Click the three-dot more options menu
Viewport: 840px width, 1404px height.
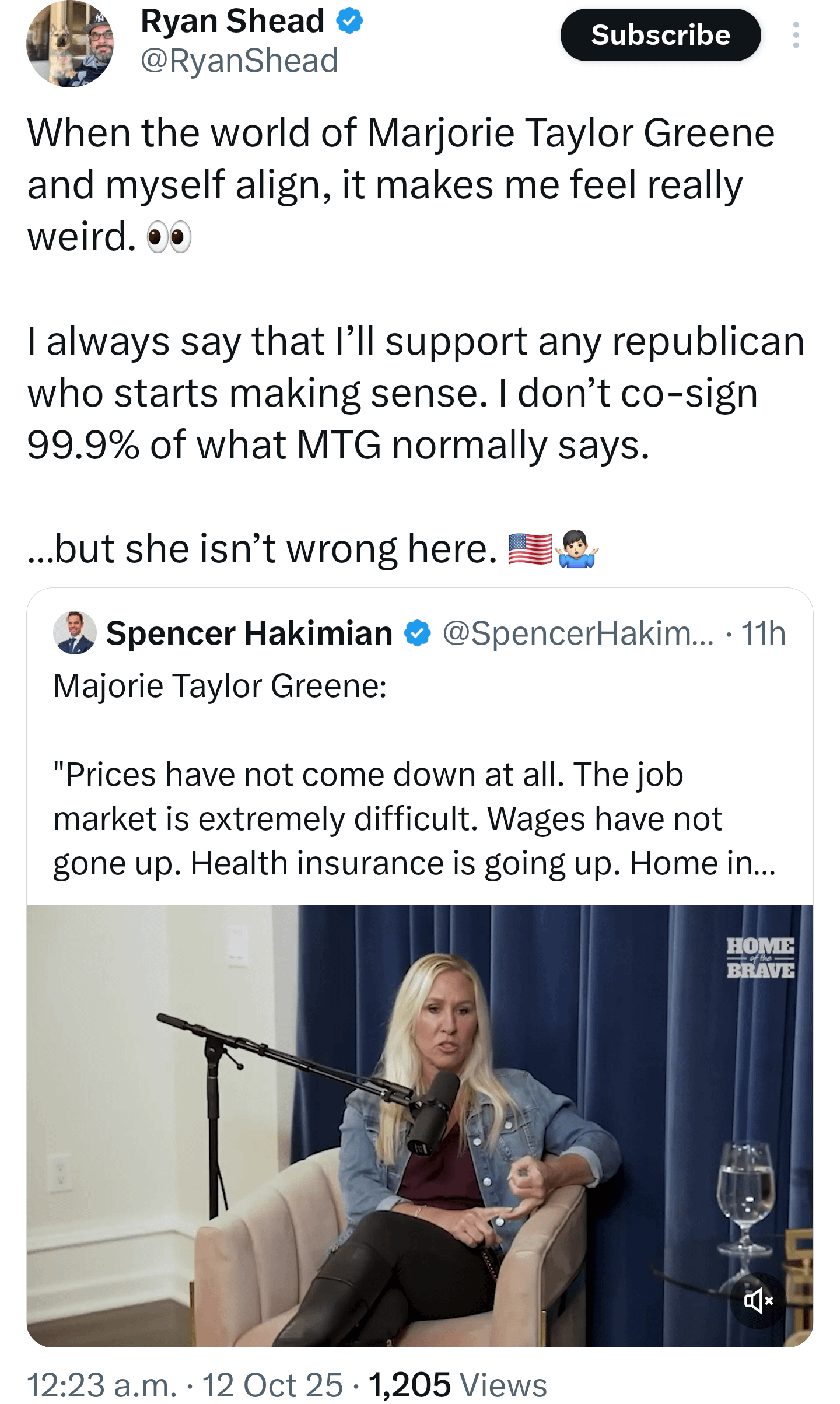tap(796, 35)
